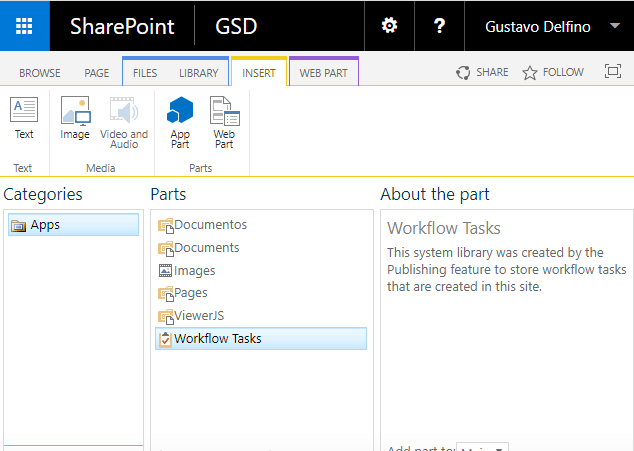Image resolution: width=634 pixels, height=451 pixels.
Task: Insert a Text element from ribbon
Action: point(24,119)
